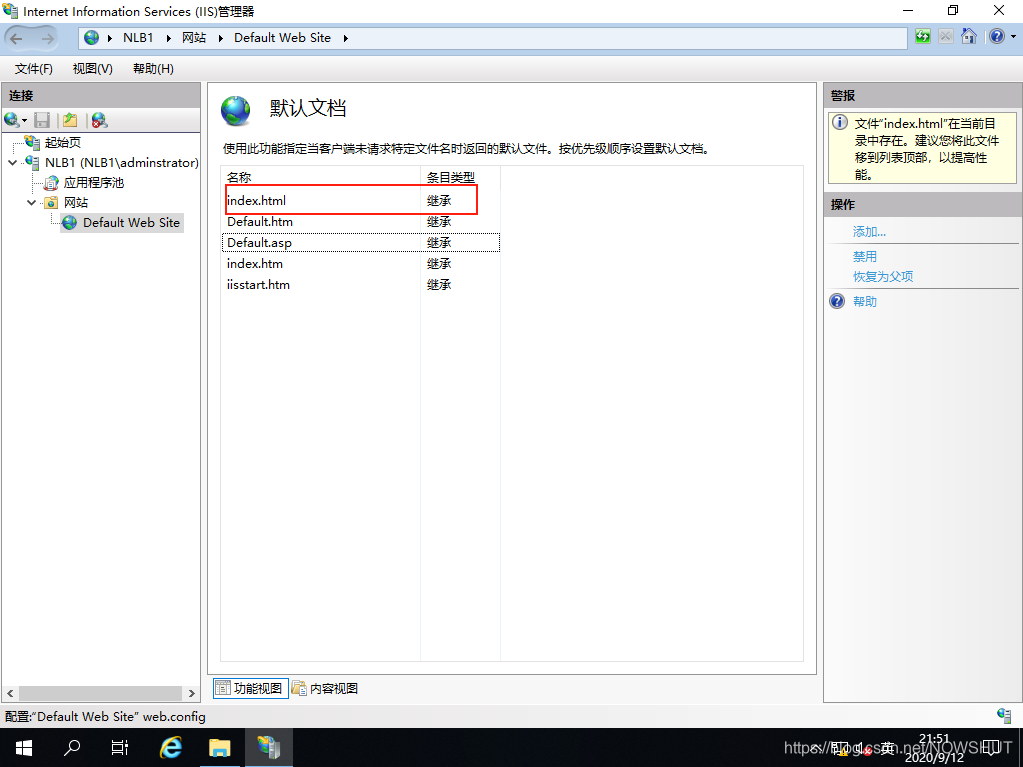Open File Explorer from the taskbar
The width and height of the screenshot is (1023, 767).
point(219,747)
